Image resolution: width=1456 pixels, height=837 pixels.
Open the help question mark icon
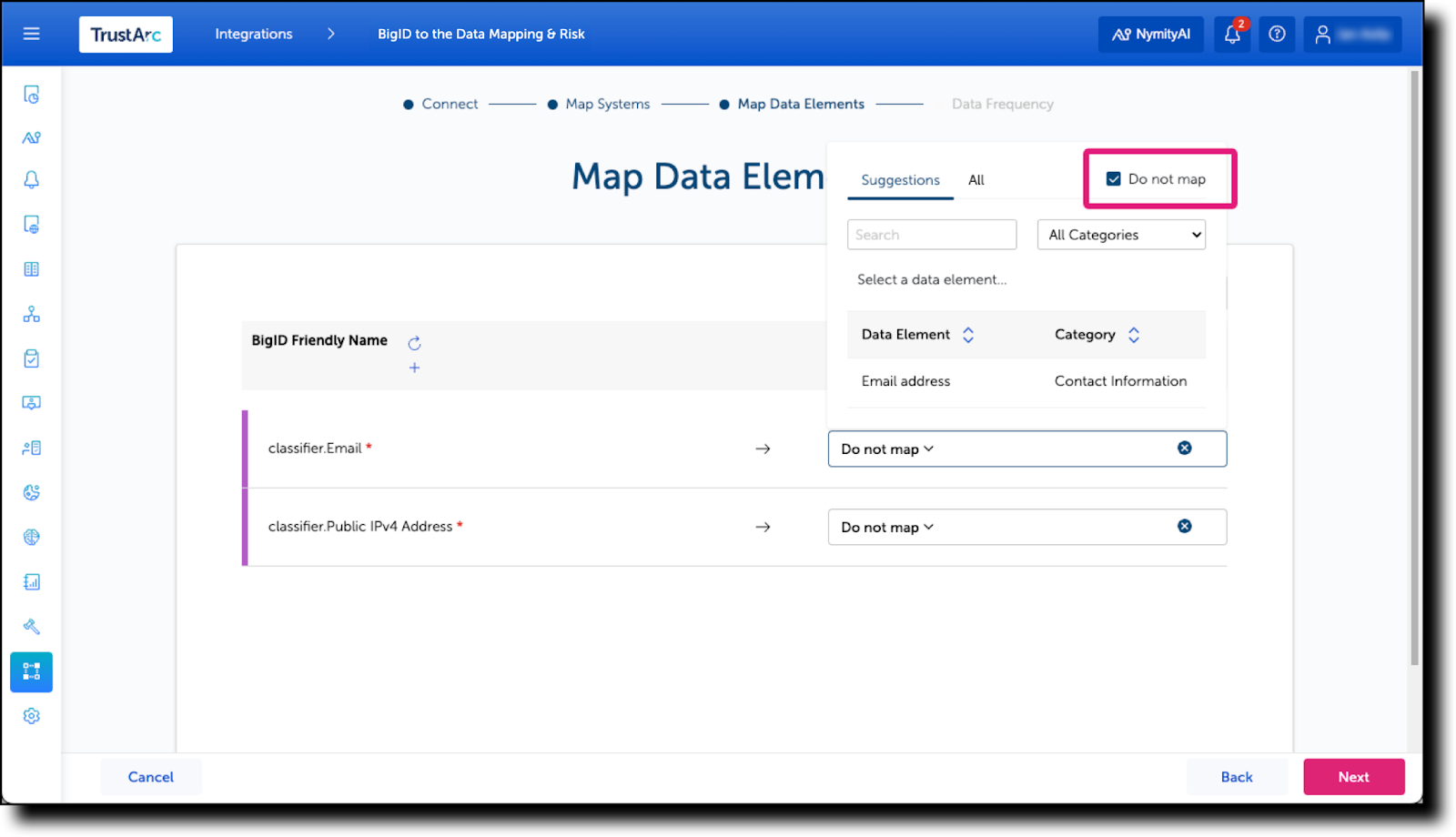1277,35
